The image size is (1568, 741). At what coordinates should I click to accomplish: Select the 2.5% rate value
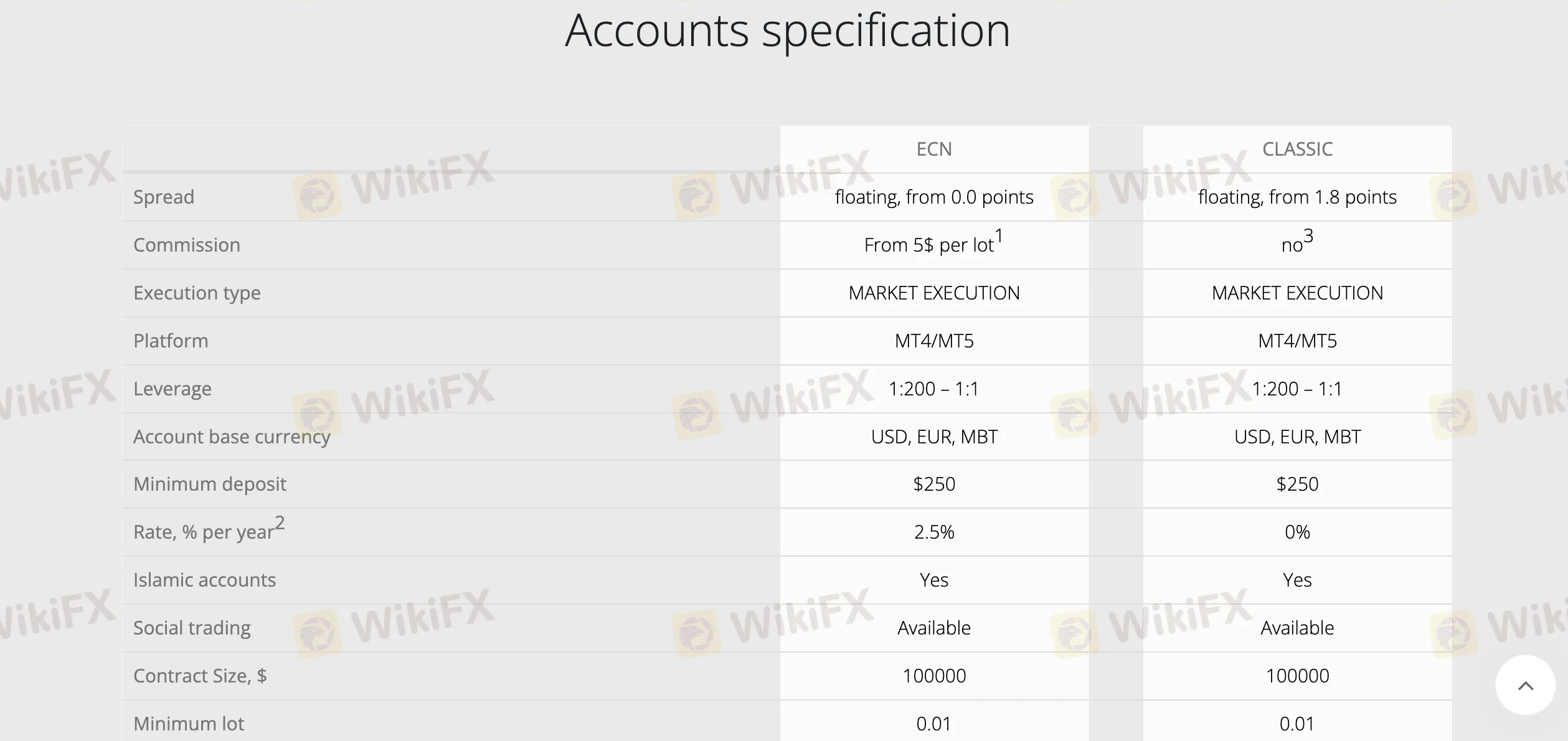(934, 532)
